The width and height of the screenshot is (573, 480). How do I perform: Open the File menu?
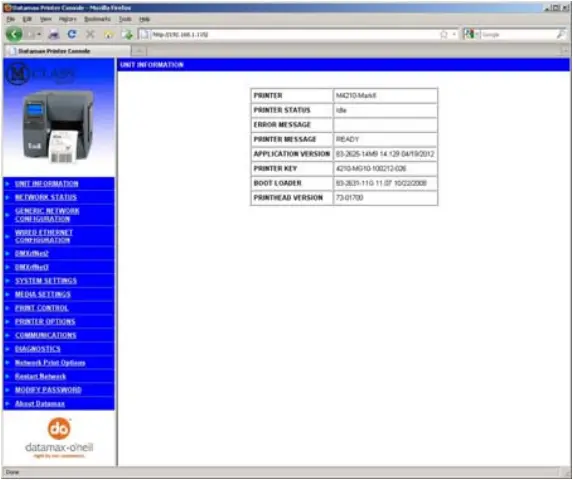tap(11, 19)
